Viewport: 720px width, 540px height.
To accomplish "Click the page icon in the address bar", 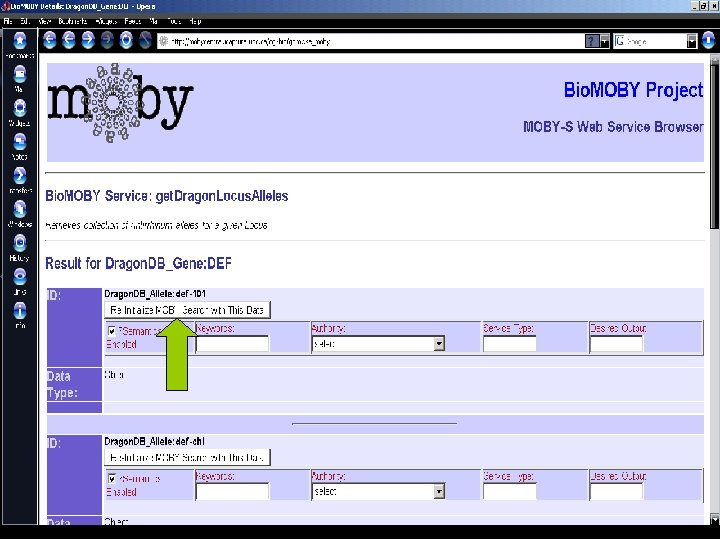I will click(x=163, y=41).
